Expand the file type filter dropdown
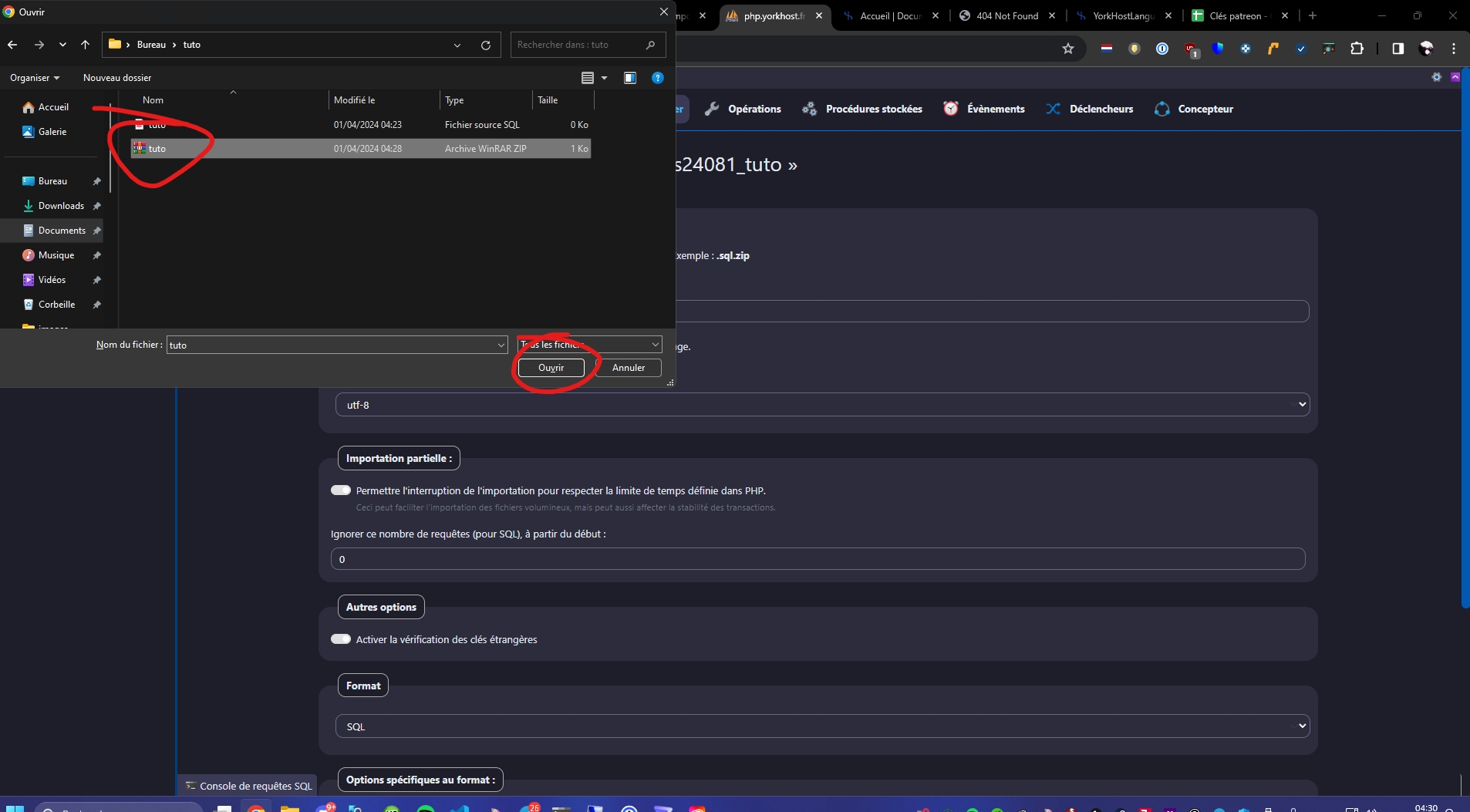Screen dimensions: 1470x812 [x=589, y=345]
